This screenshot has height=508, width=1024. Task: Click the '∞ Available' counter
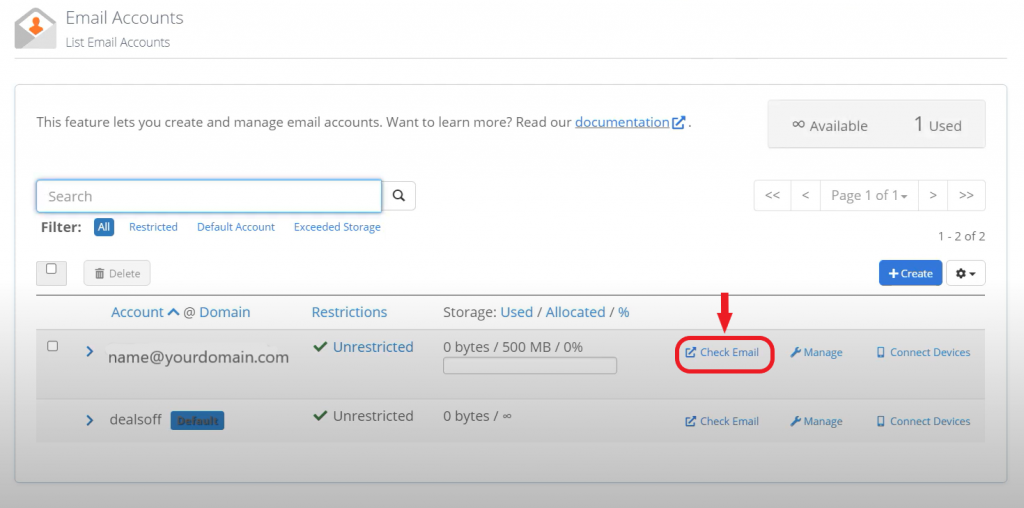coord(829,125)
